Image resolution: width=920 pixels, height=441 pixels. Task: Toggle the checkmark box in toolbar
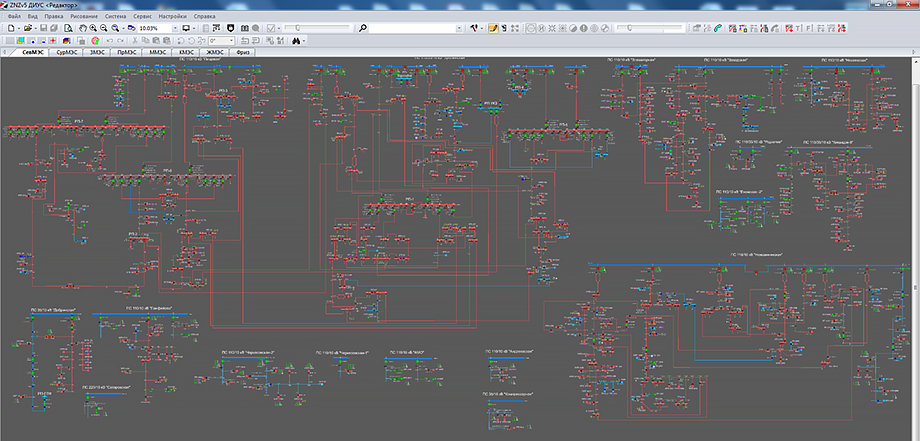click(x=271, y=28)
